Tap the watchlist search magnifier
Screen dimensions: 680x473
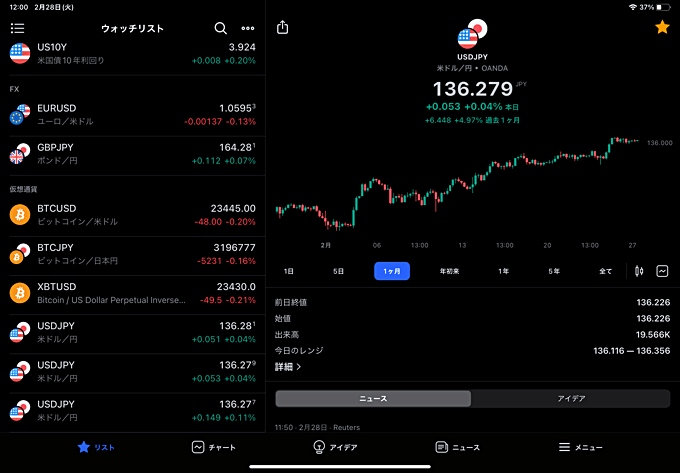pyautogui.click(x=220, y=28)
